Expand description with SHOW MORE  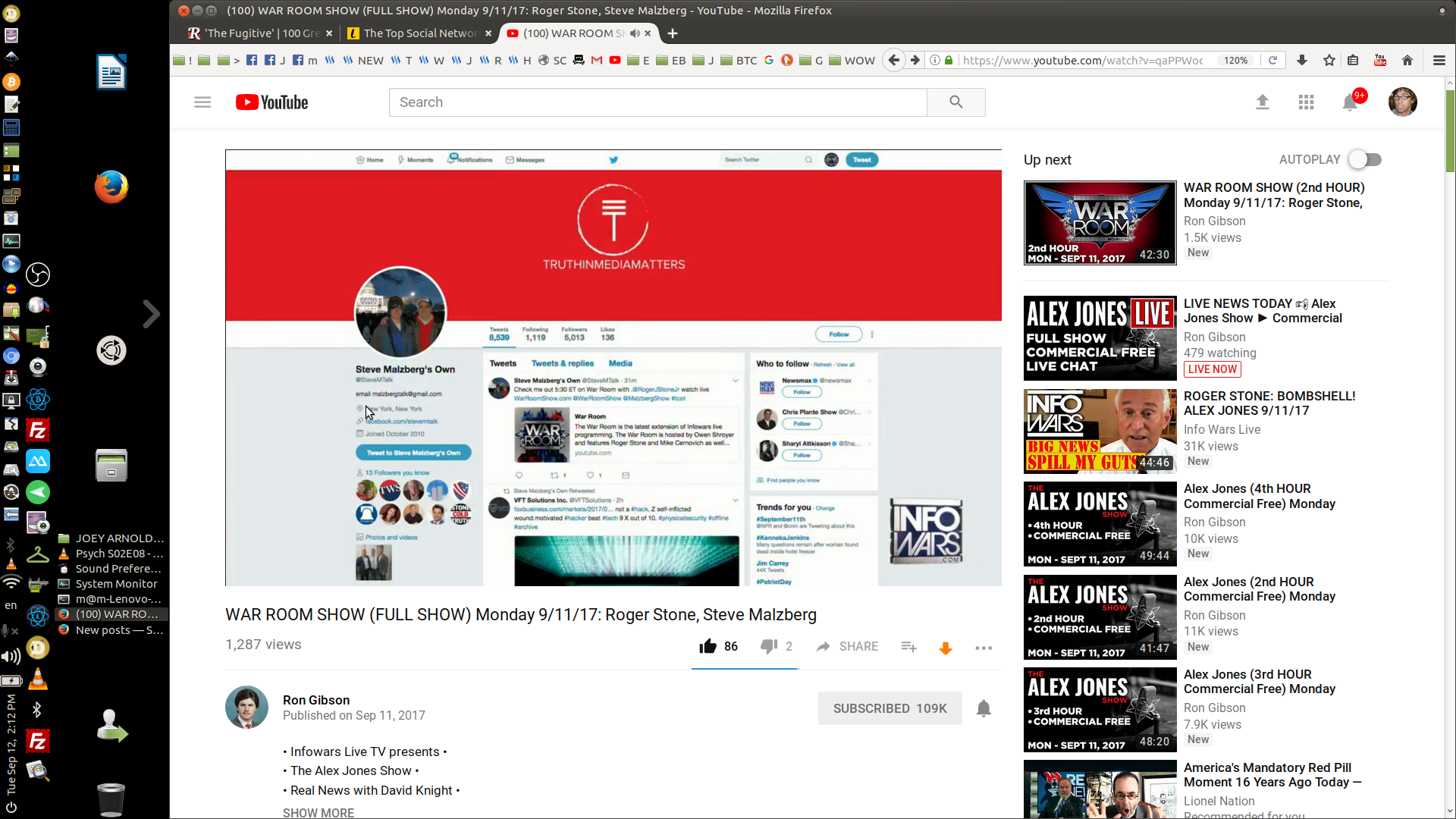coord(318,812)
